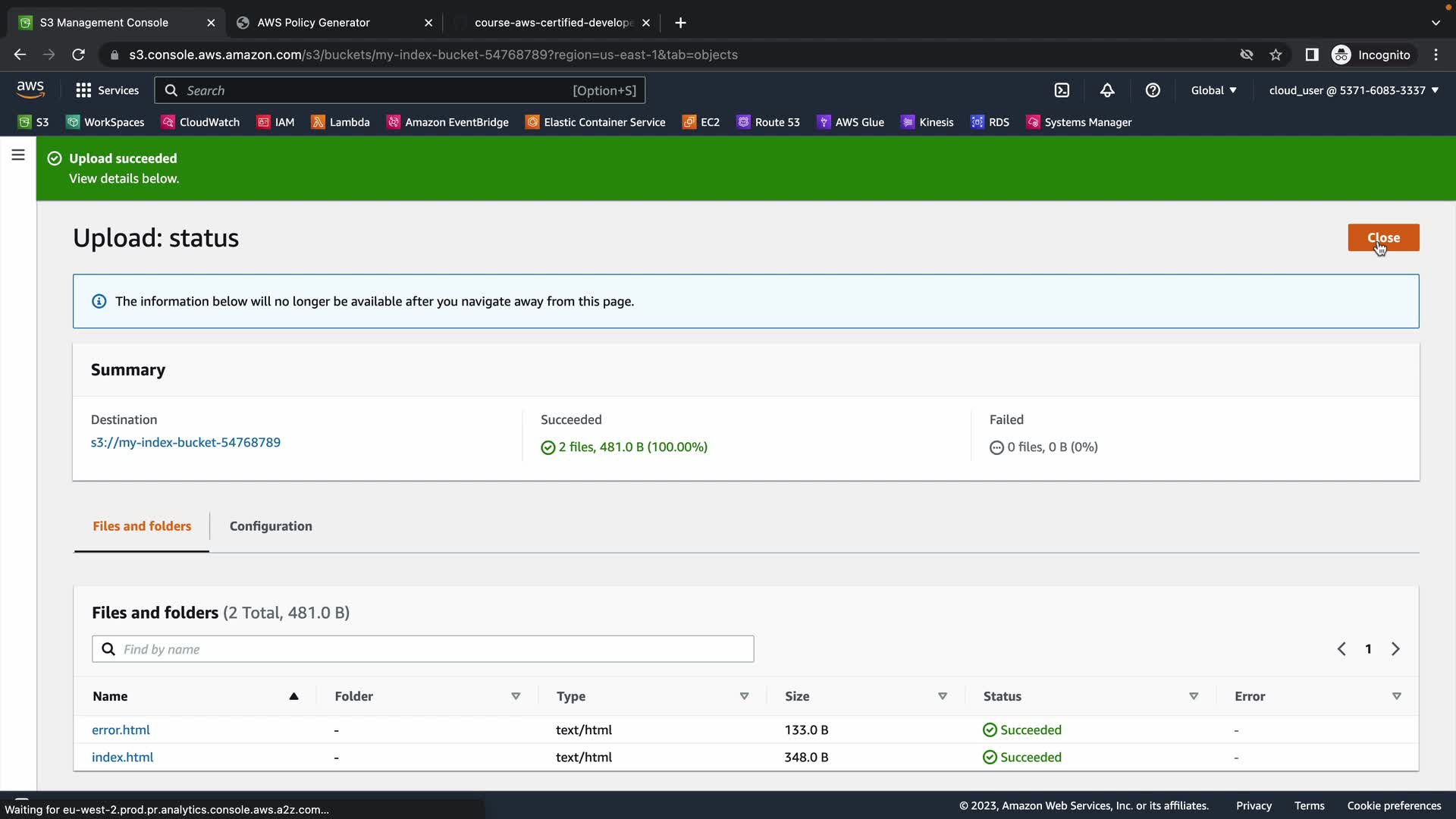Viewport: 1456px width, 819px height.
Task: Switch to AWS Policy Generator browser tab
Action: [x=314, y=23]
